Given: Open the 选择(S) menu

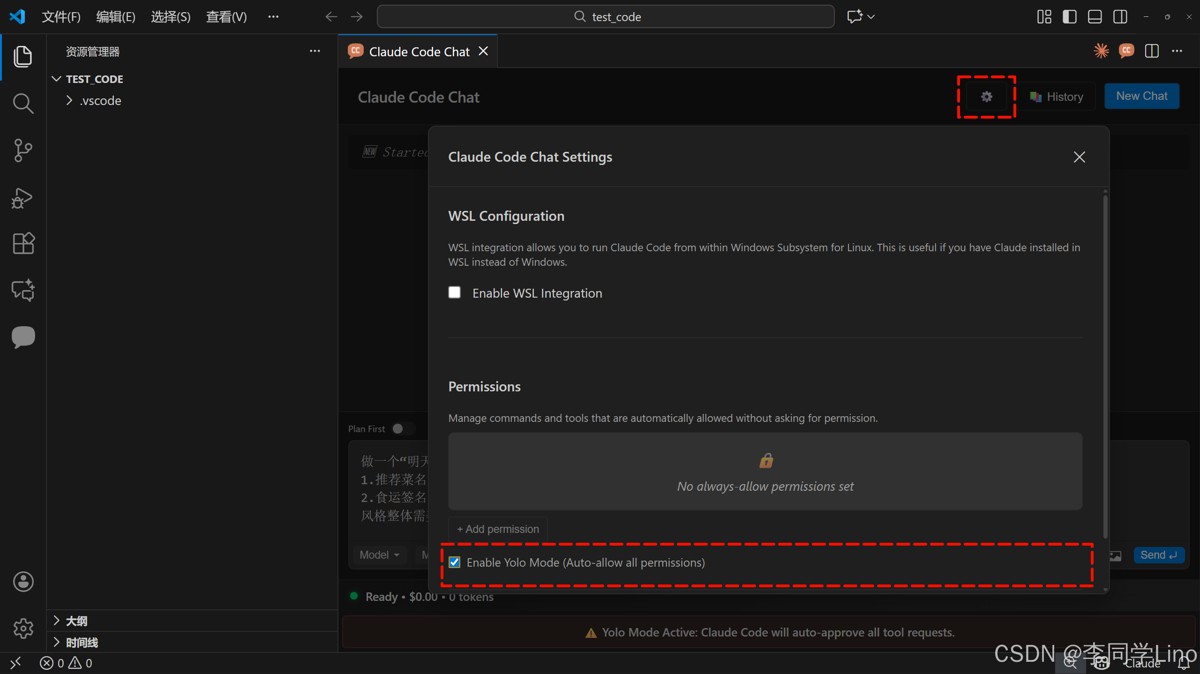Looking at the screenshot, I should 171,17.
